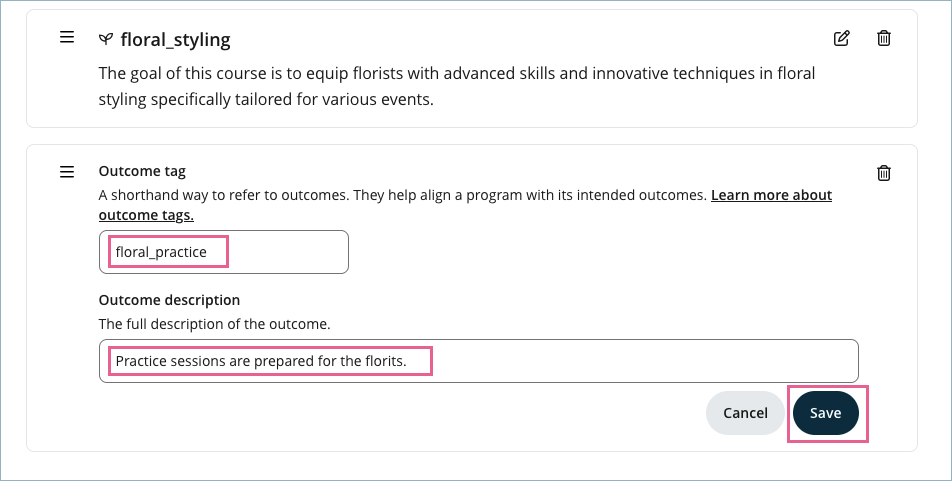Click the sprout icon before floral_styling title

click(x=105, y=40)
